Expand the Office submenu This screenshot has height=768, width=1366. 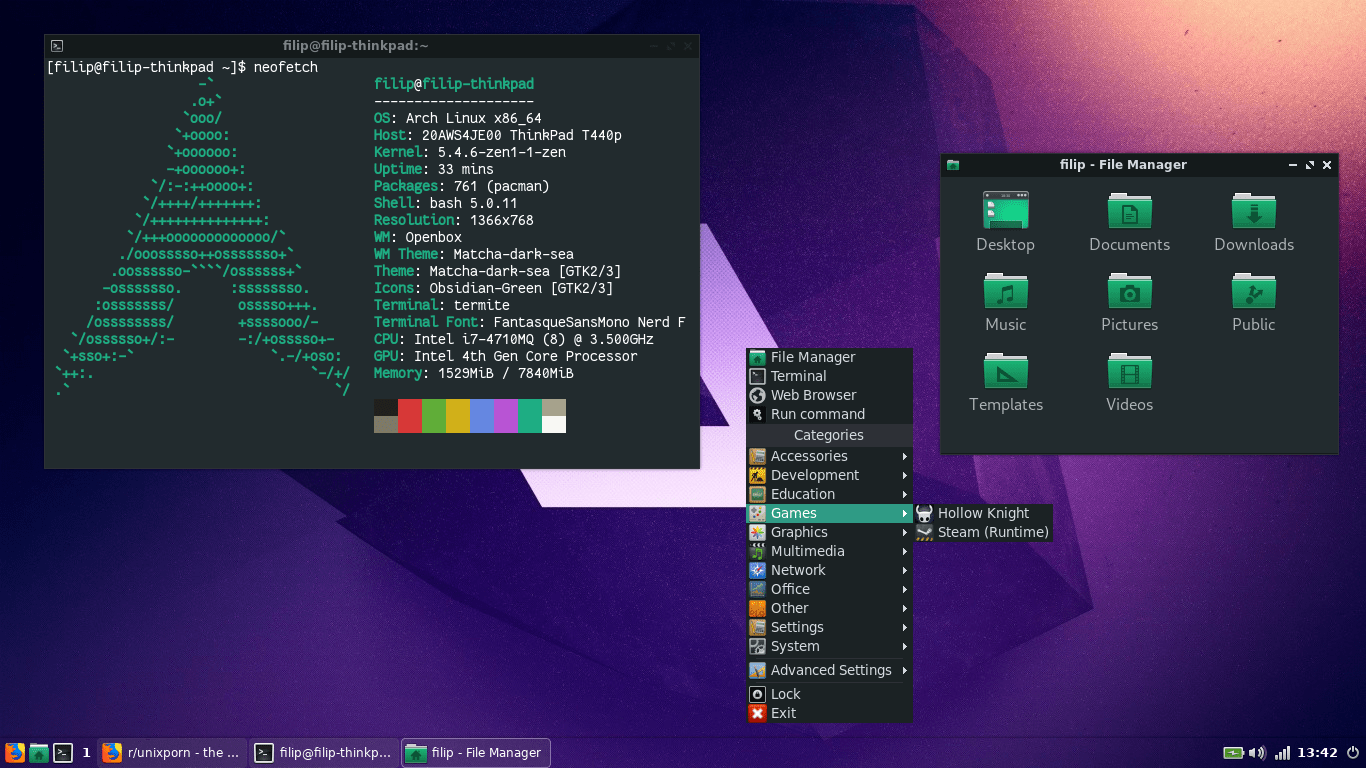pos(829,589)
